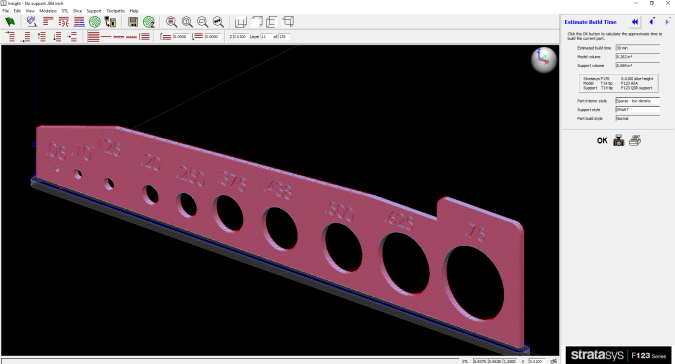Image resolution: width=675 pixels, height=364 pixels.
Task: Click the right arrow in the panel header
Action: [x=667, y=22]
